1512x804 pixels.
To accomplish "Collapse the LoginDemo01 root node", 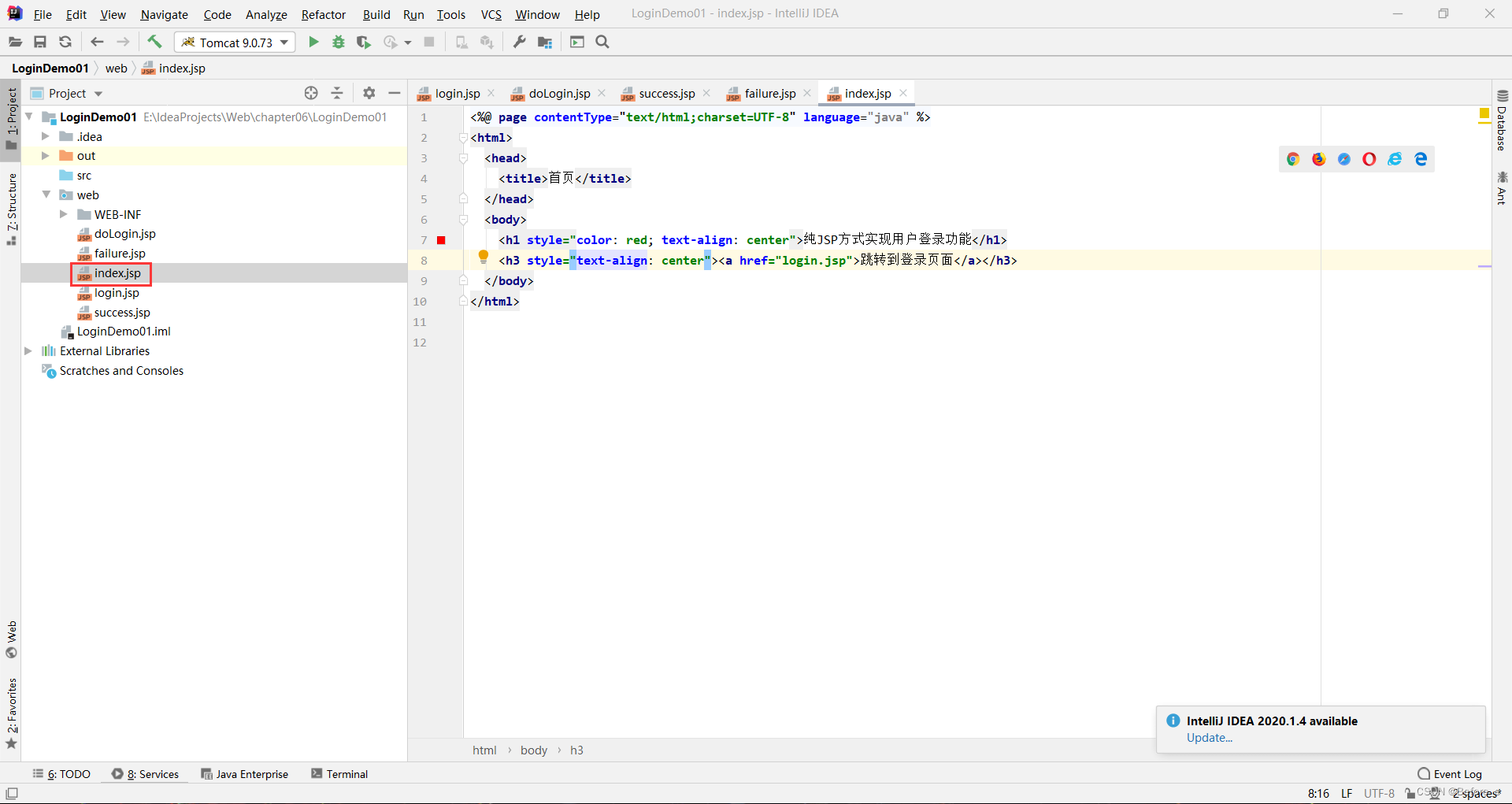I will click(29, 117).
